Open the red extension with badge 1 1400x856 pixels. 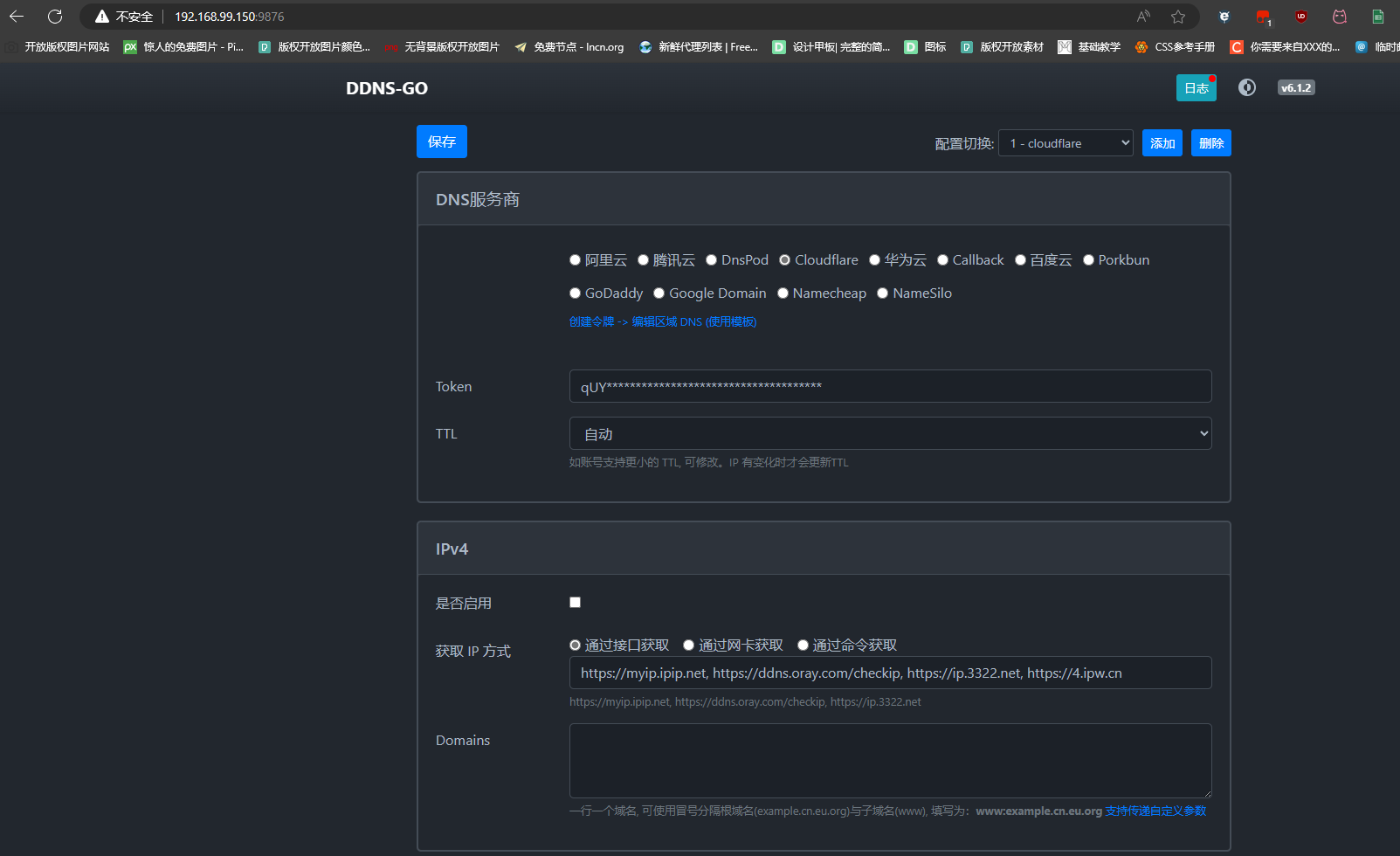tap(1263, 17)
